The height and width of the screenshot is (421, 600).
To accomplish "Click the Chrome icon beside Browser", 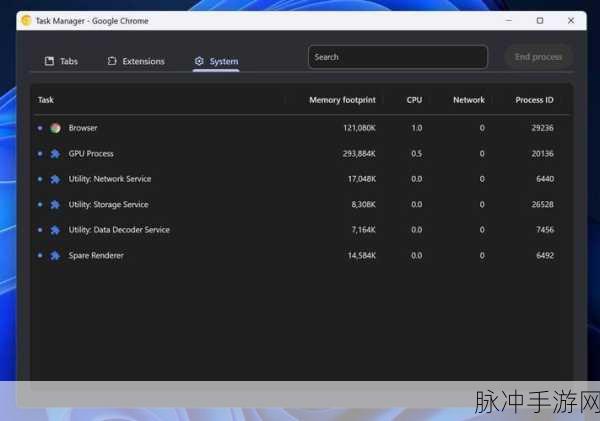I will click(55, 128).
